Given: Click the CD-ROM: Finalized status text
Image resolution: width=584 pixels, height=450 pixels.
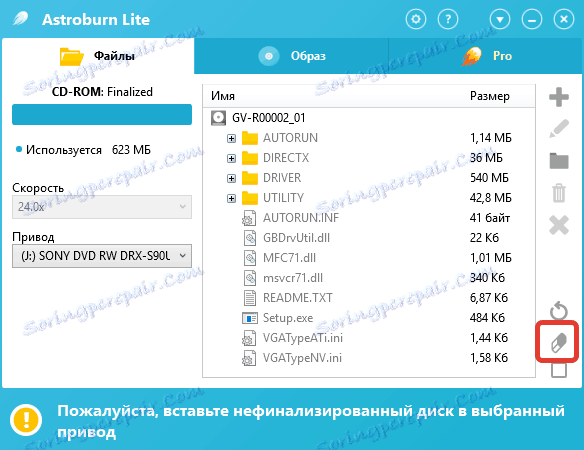Looking at the screenshot, I should point(102,92).
